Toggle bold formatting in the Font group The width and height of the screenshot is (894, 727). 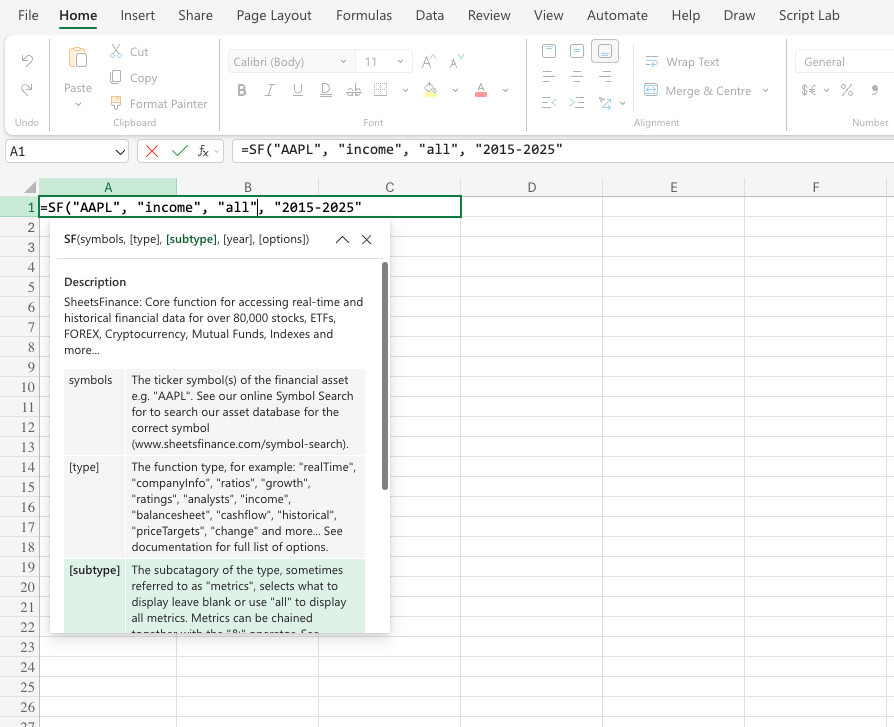pyautogui.click(x=240, y=89)
